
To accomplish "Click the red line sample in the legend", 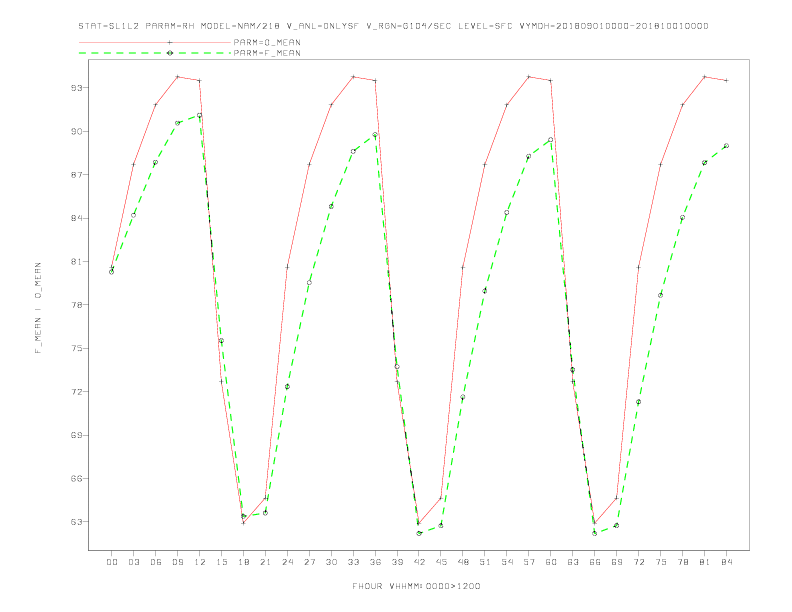I will point(155,42).
